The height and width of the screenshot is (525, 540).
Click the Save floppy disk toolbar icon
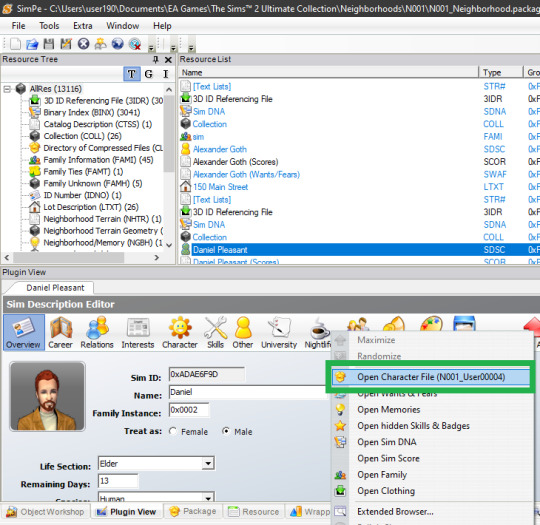point(49,44)
